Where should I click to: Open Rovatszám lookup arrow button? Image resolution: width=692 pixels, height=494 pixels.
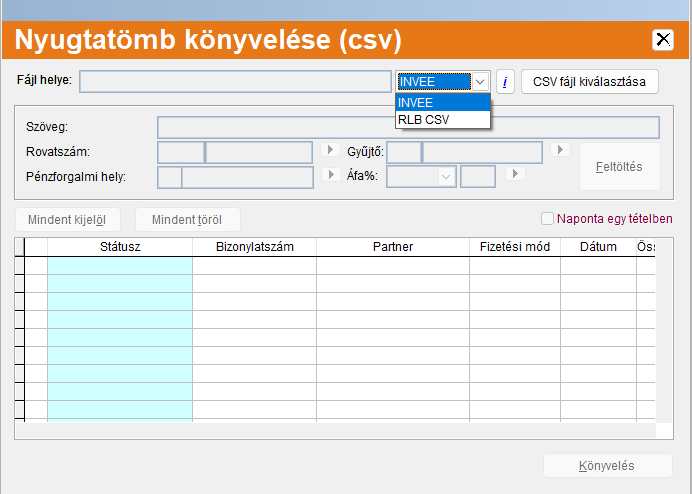click(x=330, y=150)
